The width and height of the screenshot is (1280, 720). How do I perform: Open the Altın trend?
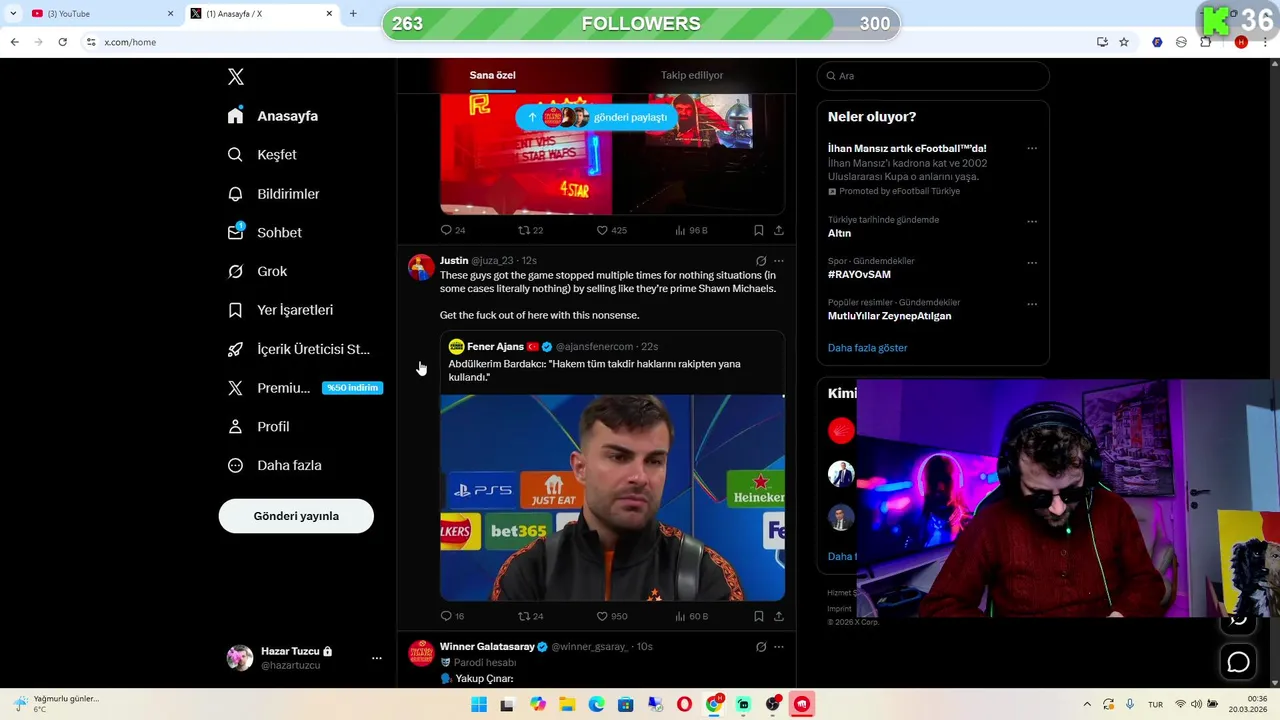(x=839, y=233)
